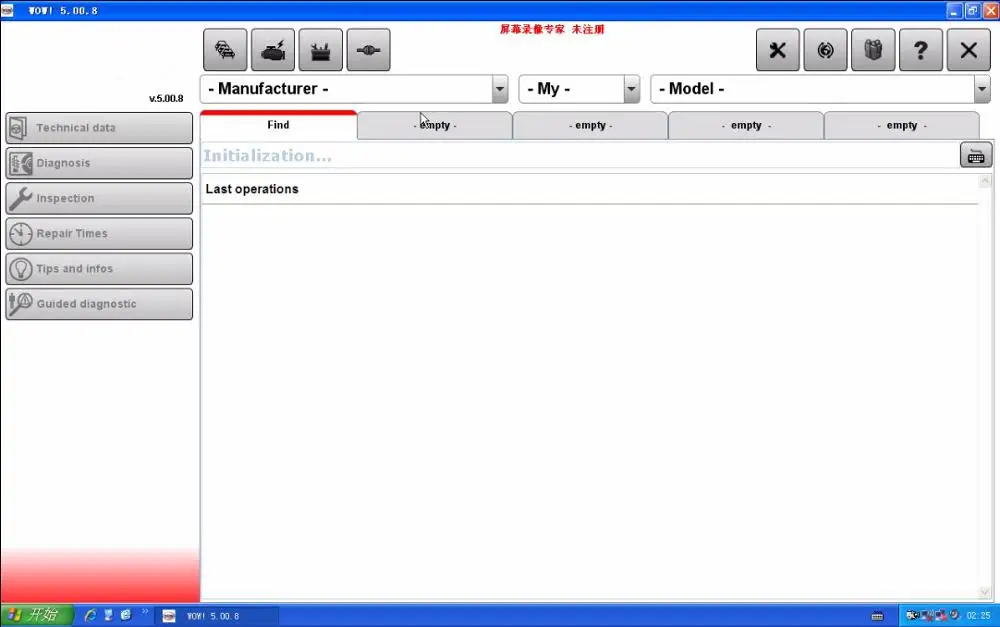Click the Initialization search input field
The width and height of the screenshot is (1000, 627).
(x=579, y=156)
